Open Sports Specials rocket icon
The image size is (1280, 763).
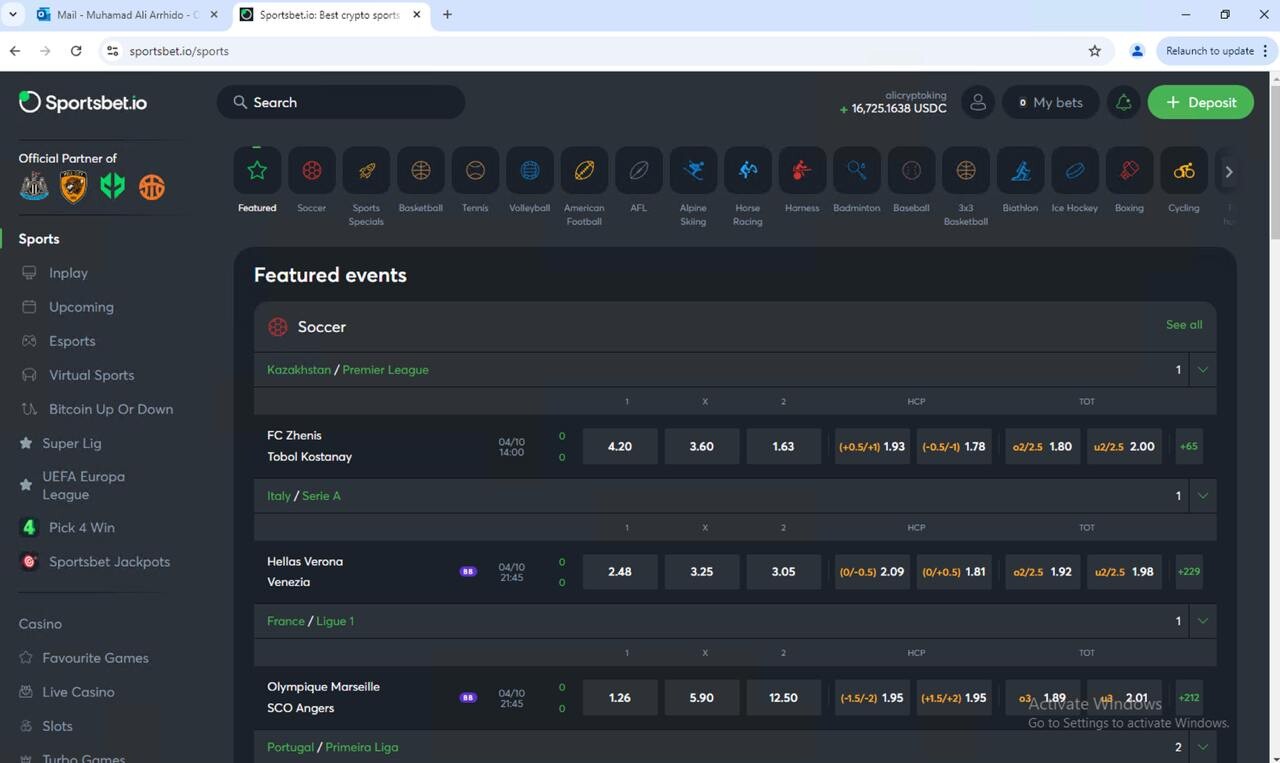click(366, 171)
